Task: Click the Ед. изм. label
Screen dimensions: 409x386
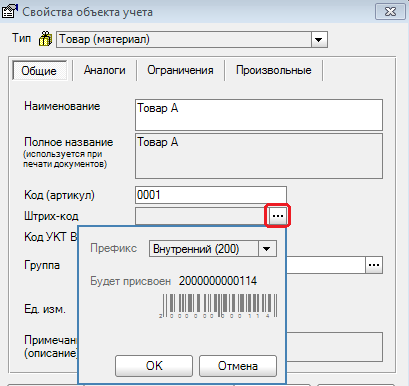Action: (x=45, y=309)
